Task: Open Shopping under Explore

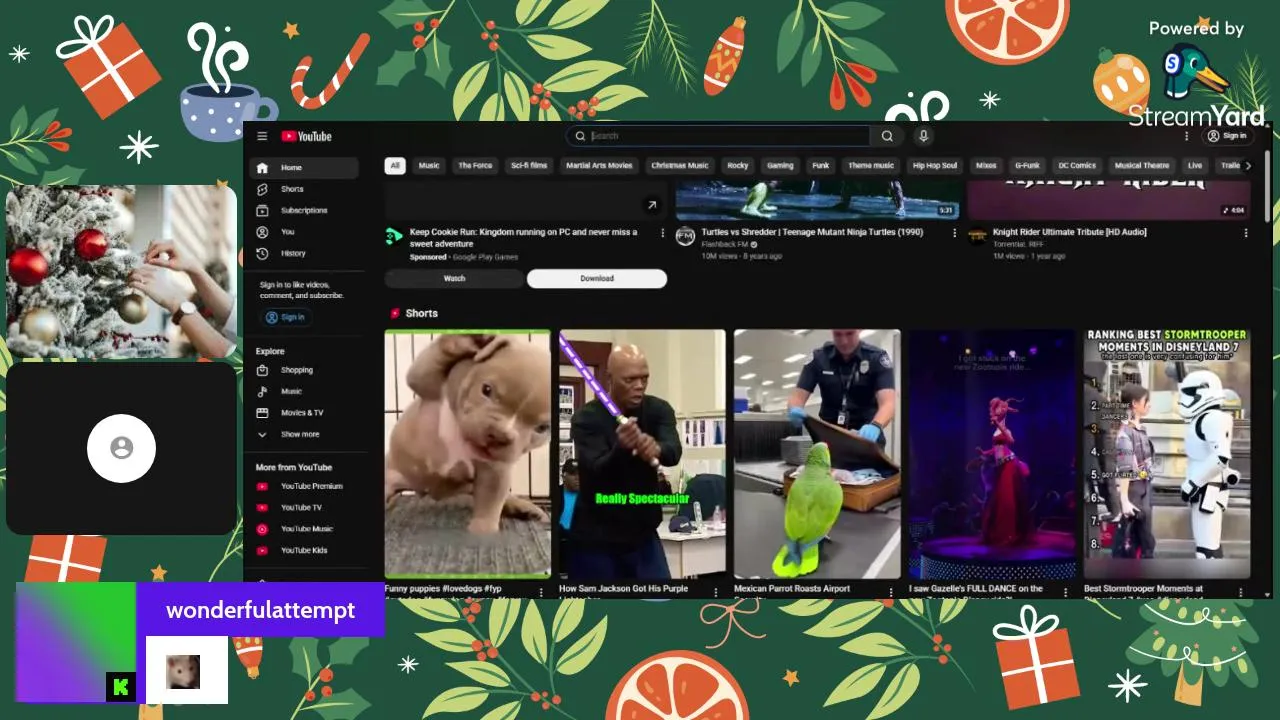Action: click(304, 370)
